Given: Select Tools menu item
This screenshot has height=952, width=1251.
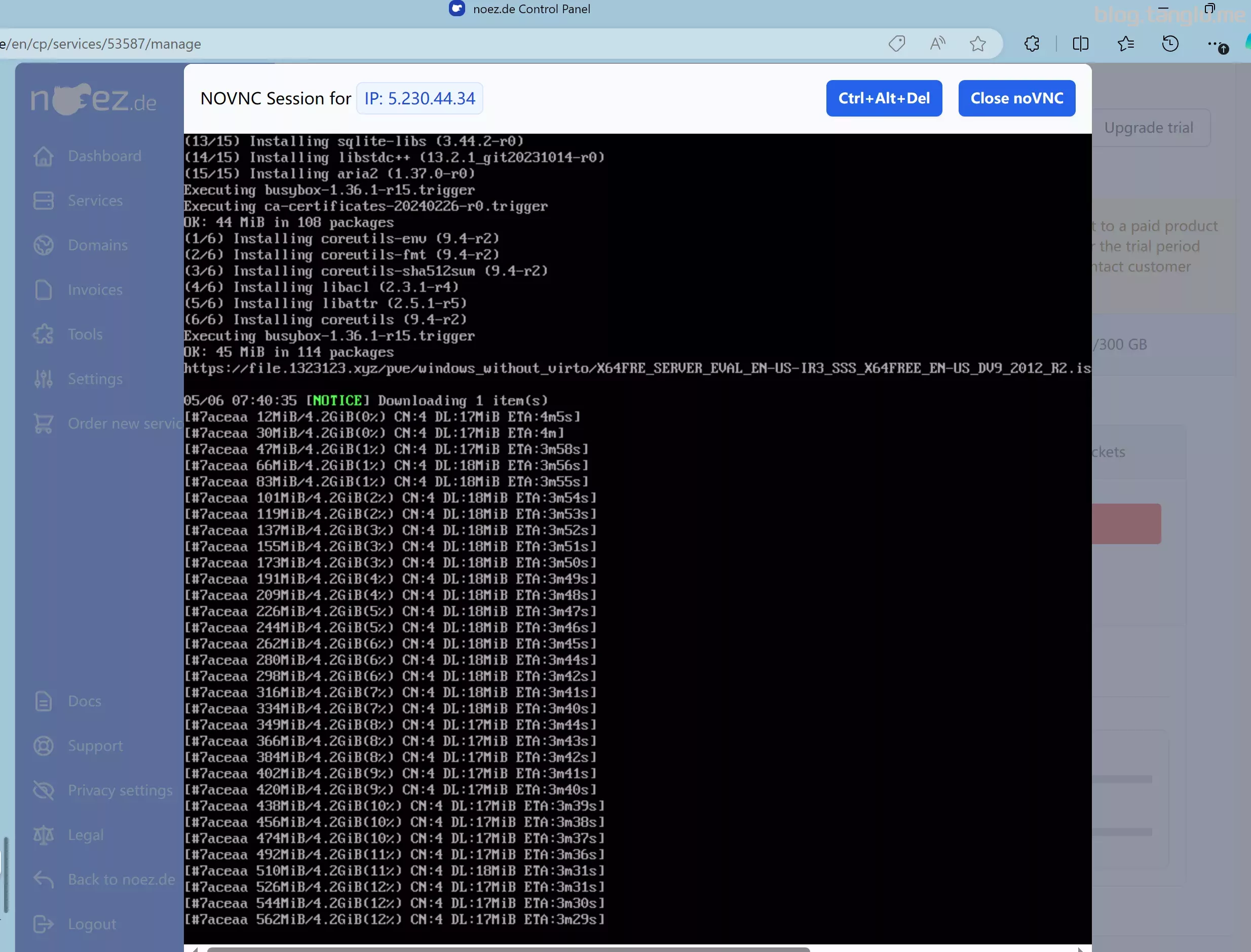Looking at the screenshot, I should [85, 334].
